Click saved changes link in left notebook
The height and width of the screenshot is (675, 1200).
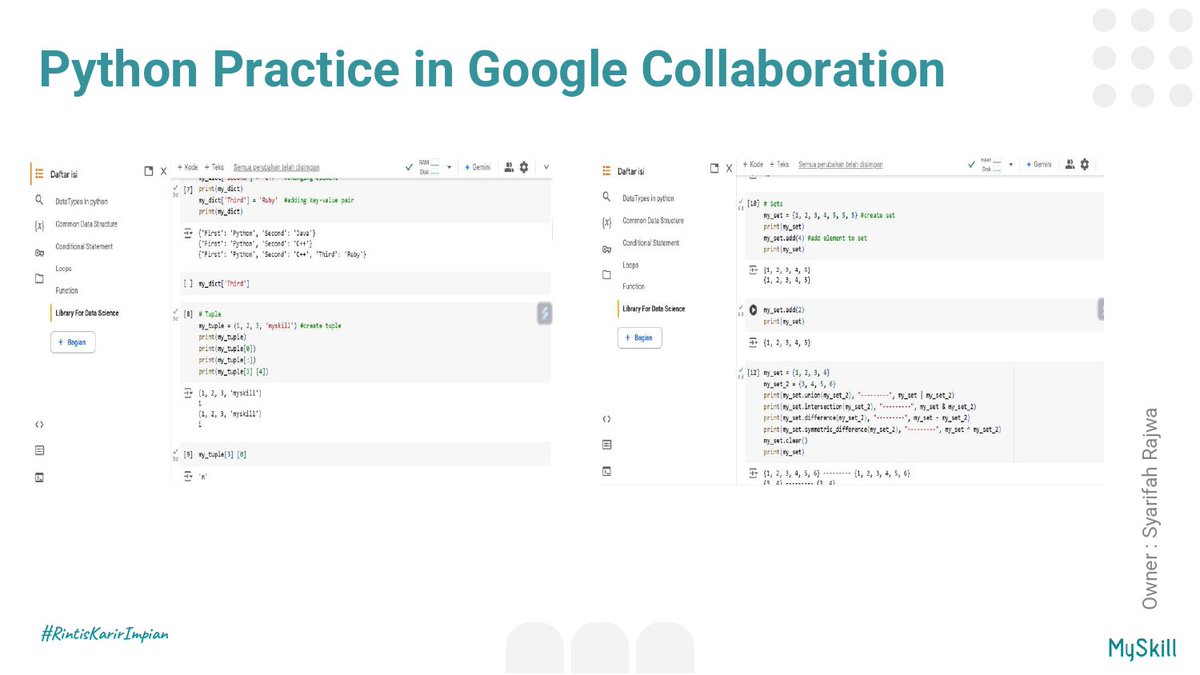[276, 167]
